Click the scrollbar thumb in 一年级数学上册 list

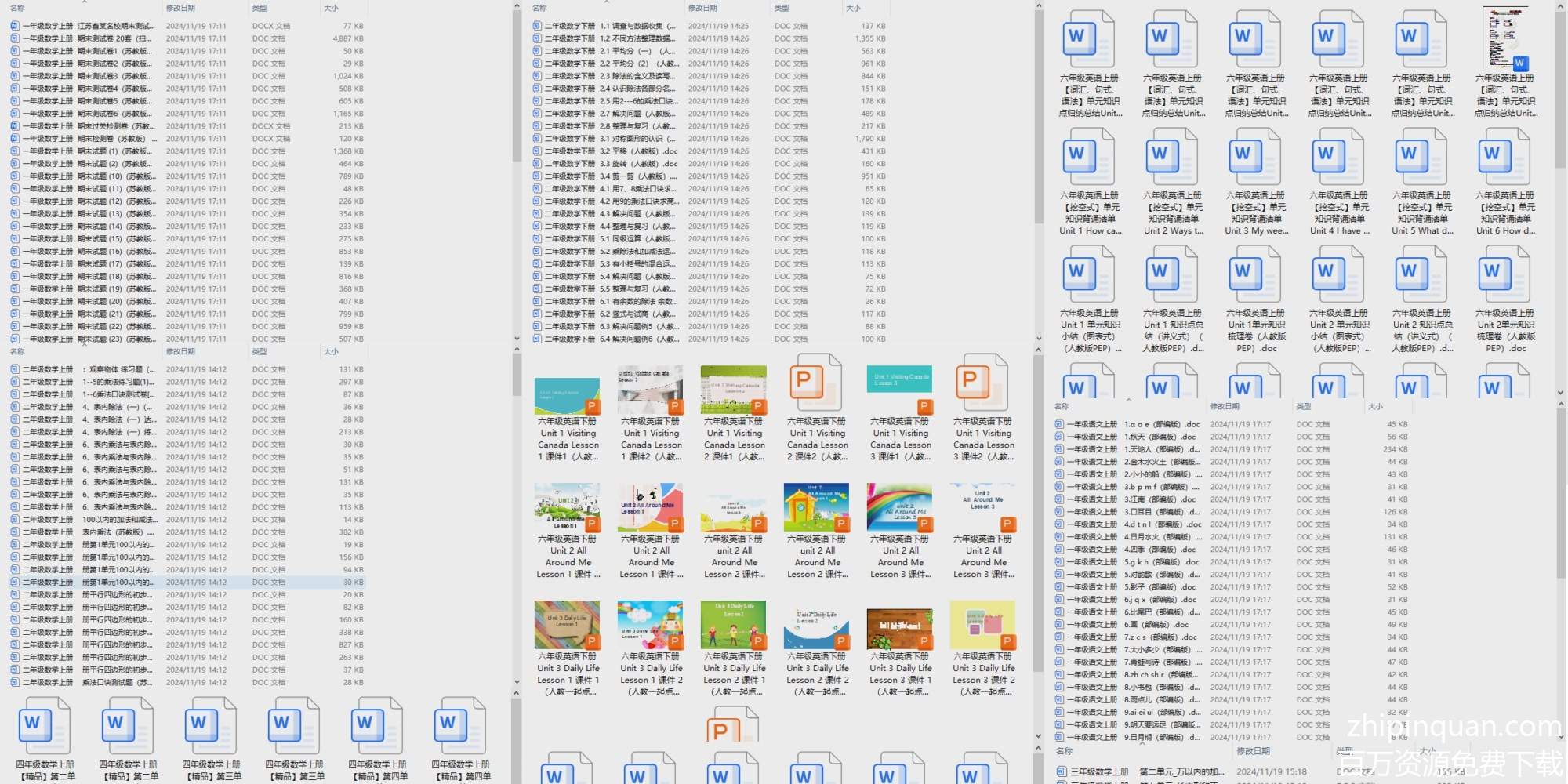[x=517, y=86]
